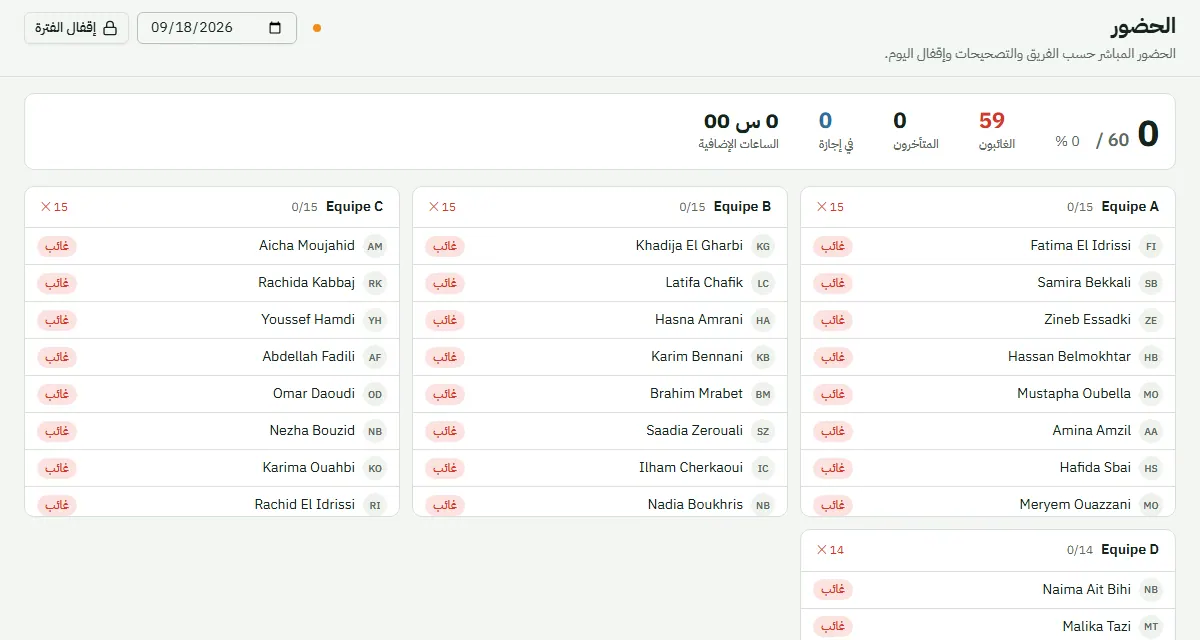Click the SB avatar beside Samira Bekkali
Viewport: 1200px width, 640px height.
1151,283
